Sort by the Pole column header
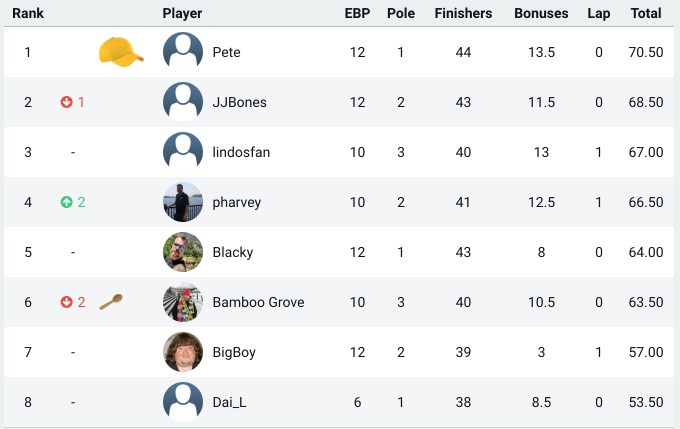The height and width of the screenshot is (429, 680). coord(401,13)
